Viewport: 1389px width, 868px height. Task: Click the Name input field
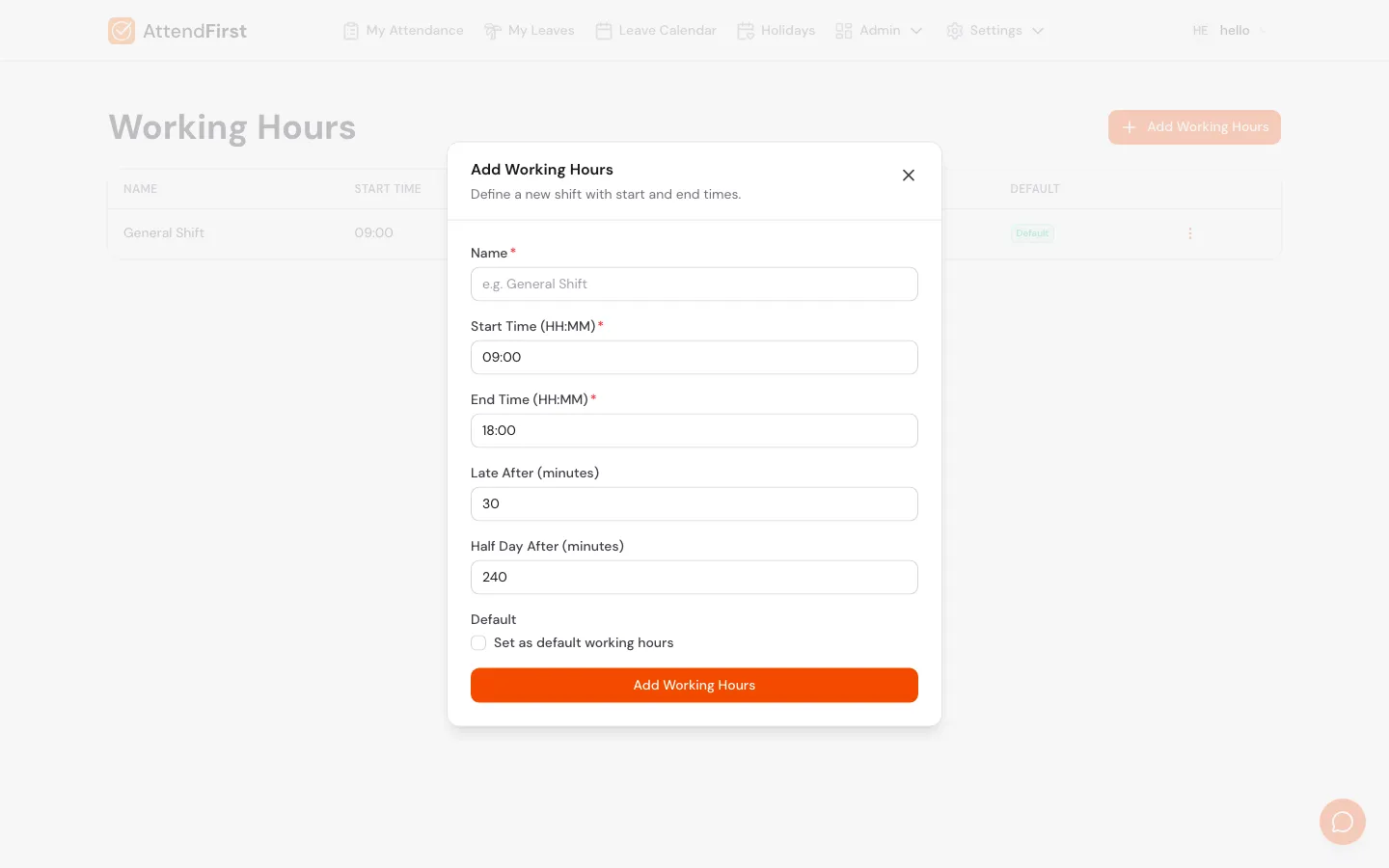click(694, 284)
